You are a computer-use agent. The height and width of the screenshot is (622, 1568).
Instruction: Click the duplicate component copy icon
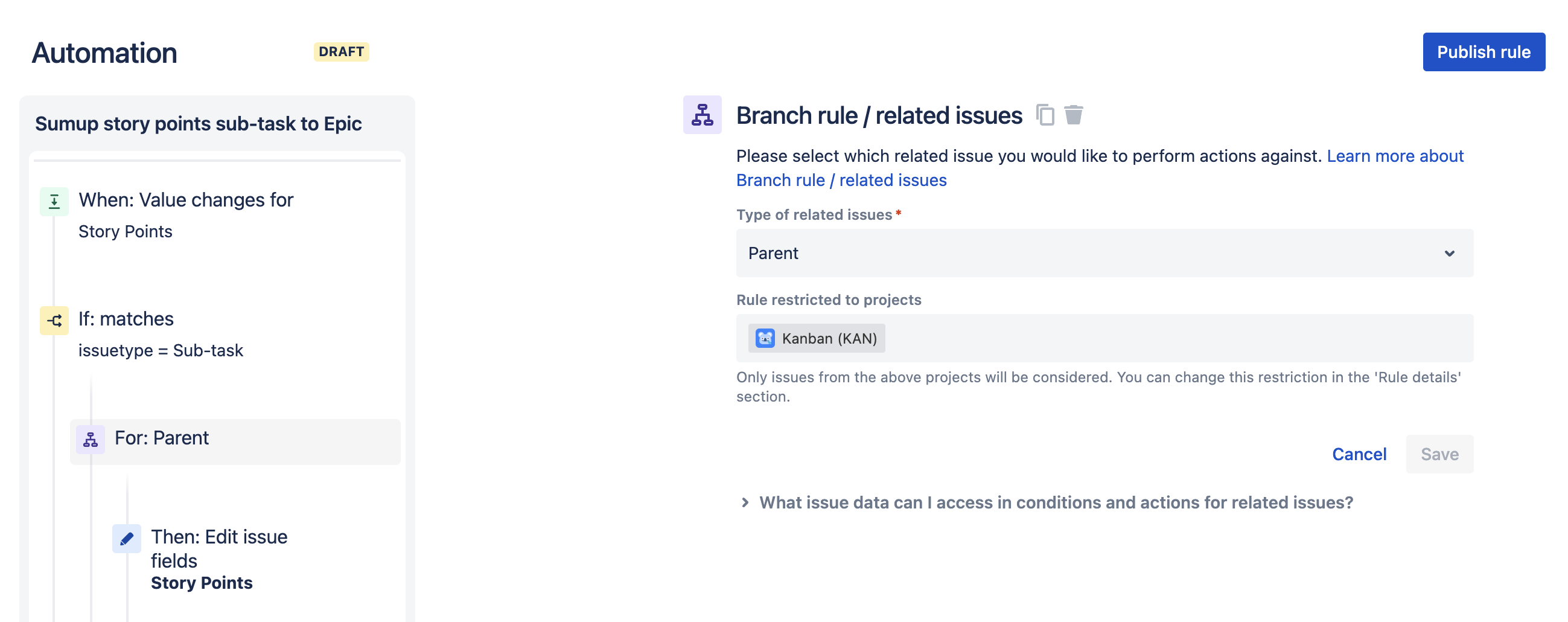[1045, 115]
